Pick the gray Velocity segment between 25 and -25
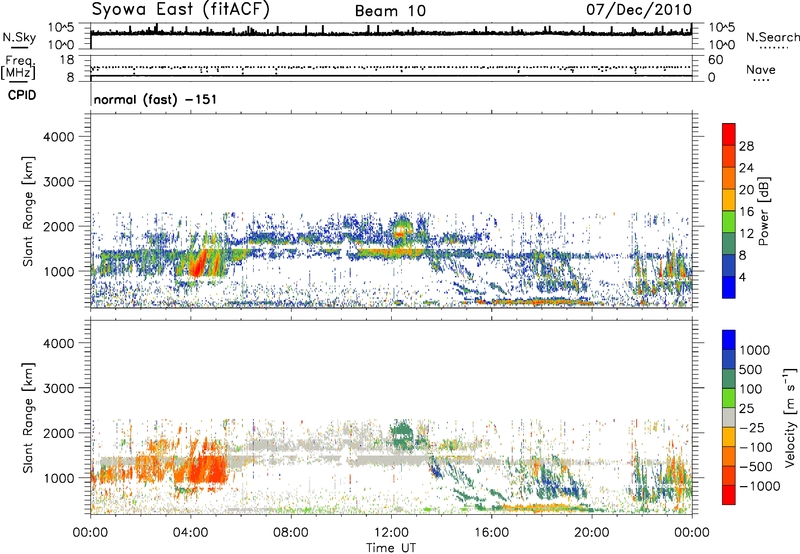800x554 pixels. click(x=729, y=417)
